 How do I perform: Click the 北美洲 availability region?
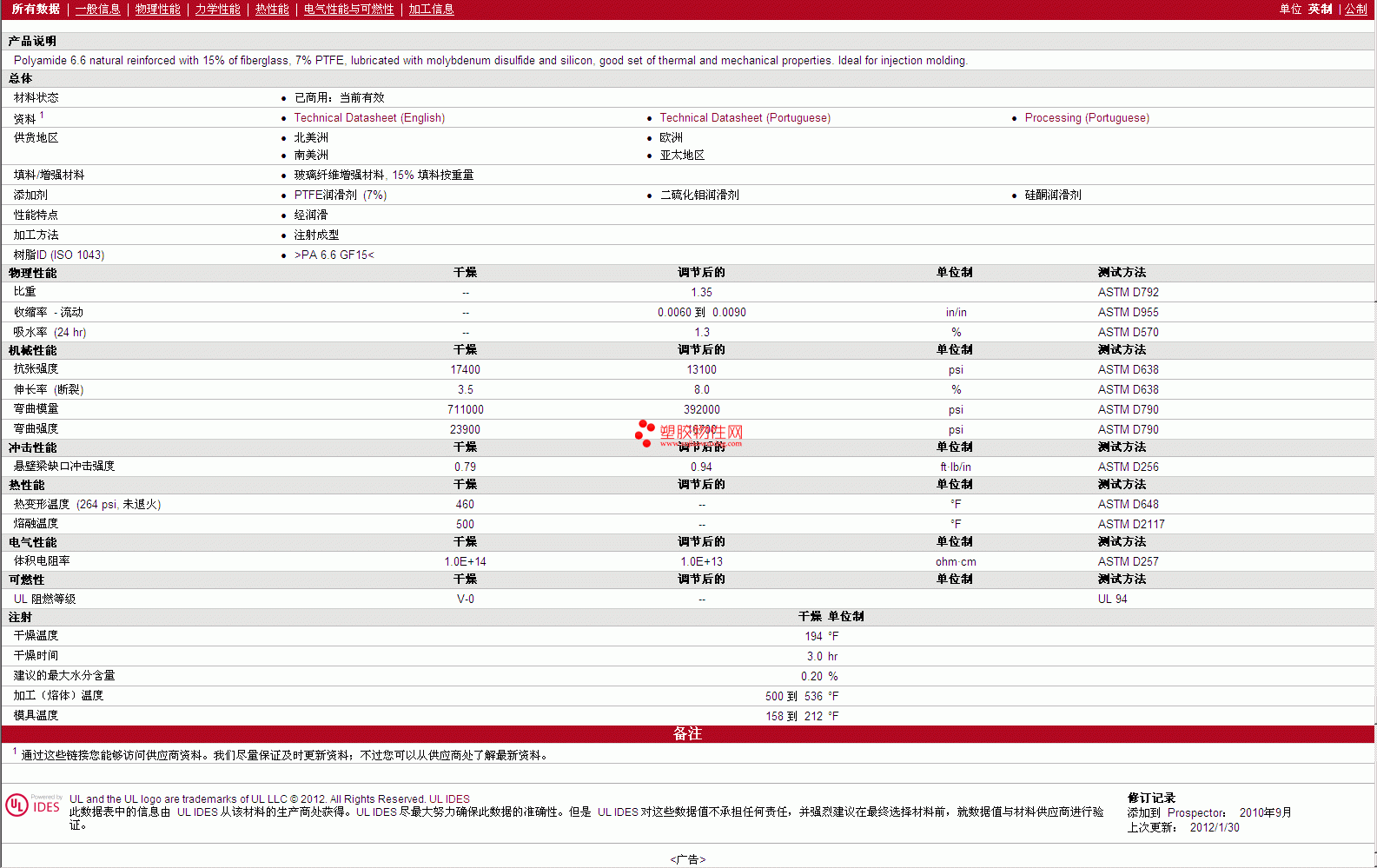tap(311, 137)
